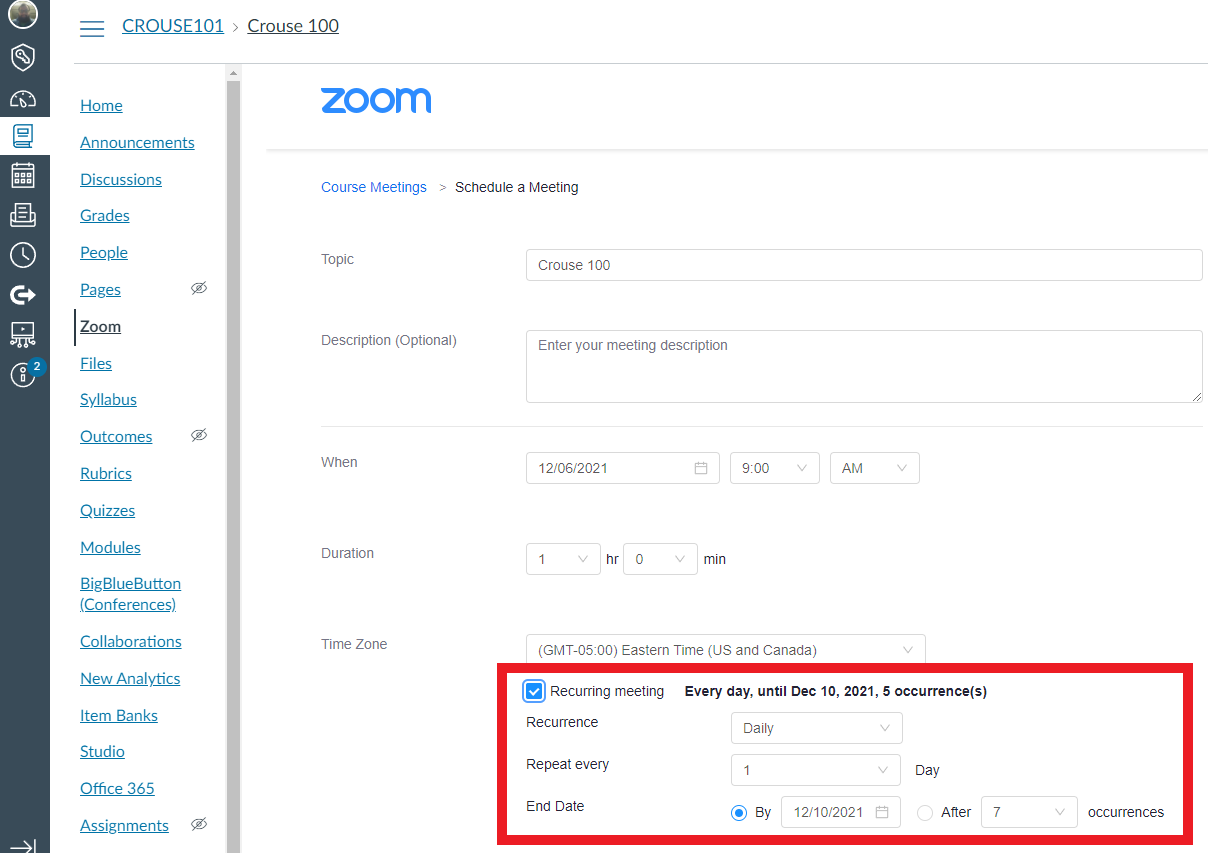This screenshot has width=1208, height=853.
Task: Open the Courses book icon
Action: pyautogui.click(x=23, y=135)
